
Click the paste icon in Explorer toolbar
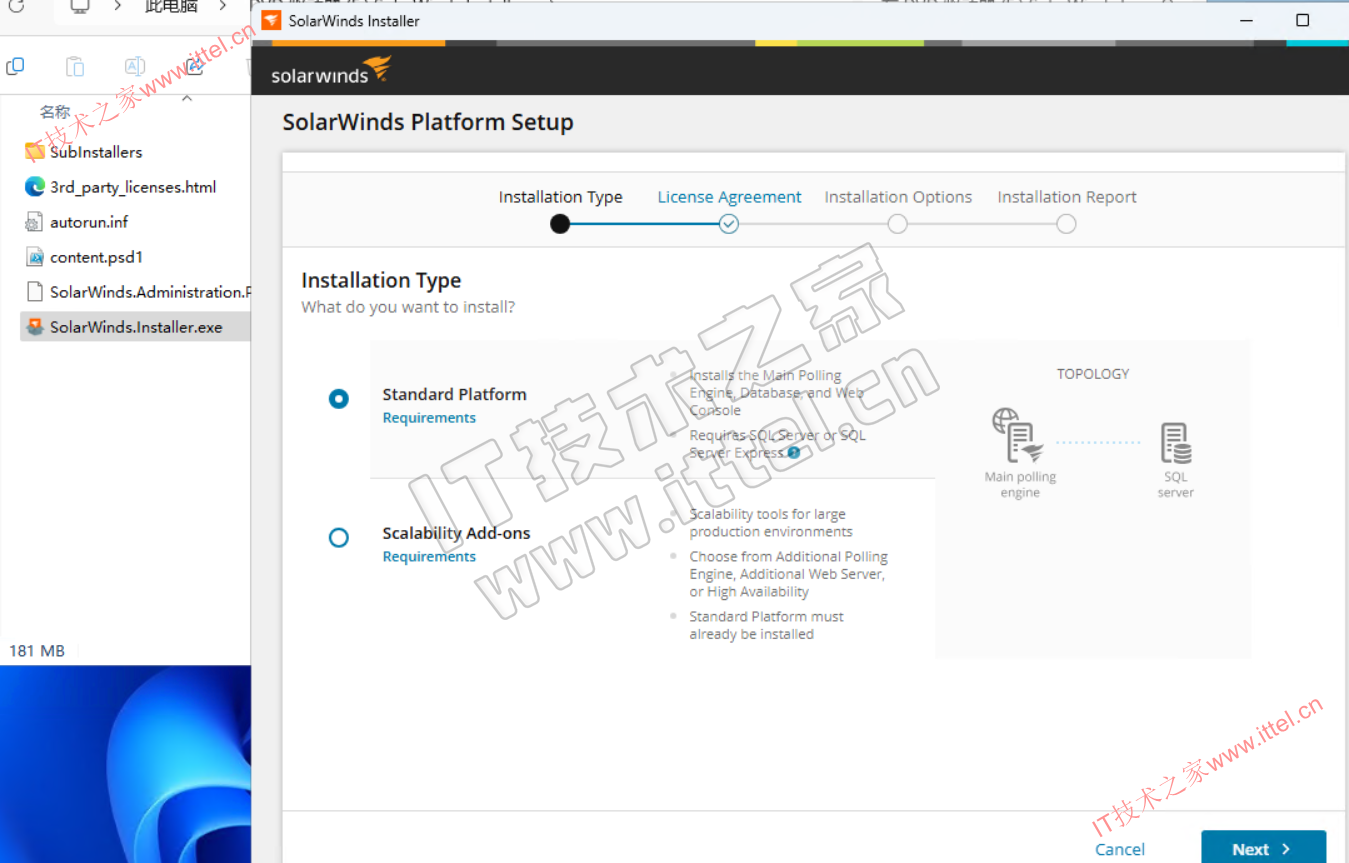point(75,67)
